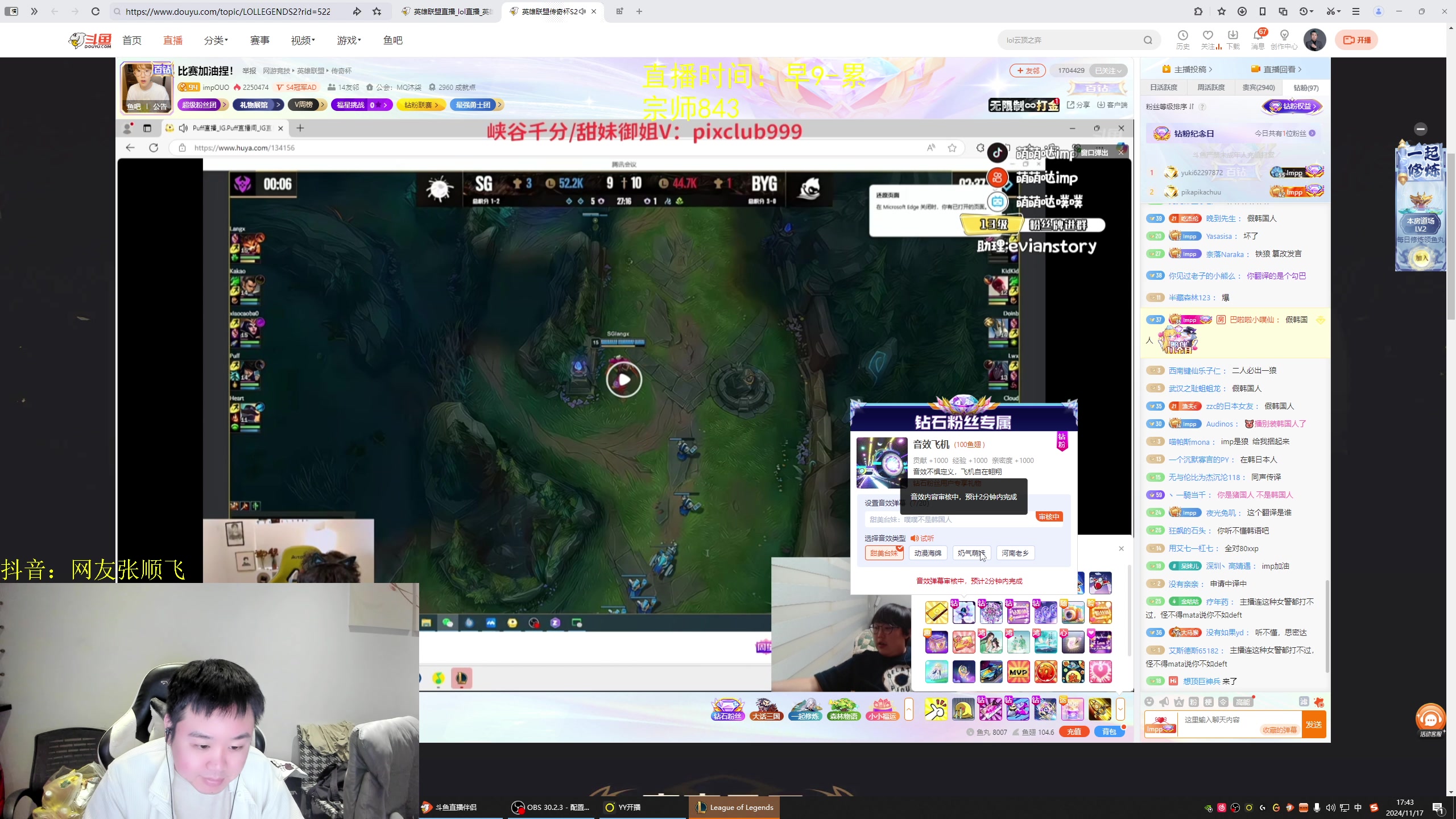
Task: Expand the 分类 dropdown in navigation
Action: point(216,40)
